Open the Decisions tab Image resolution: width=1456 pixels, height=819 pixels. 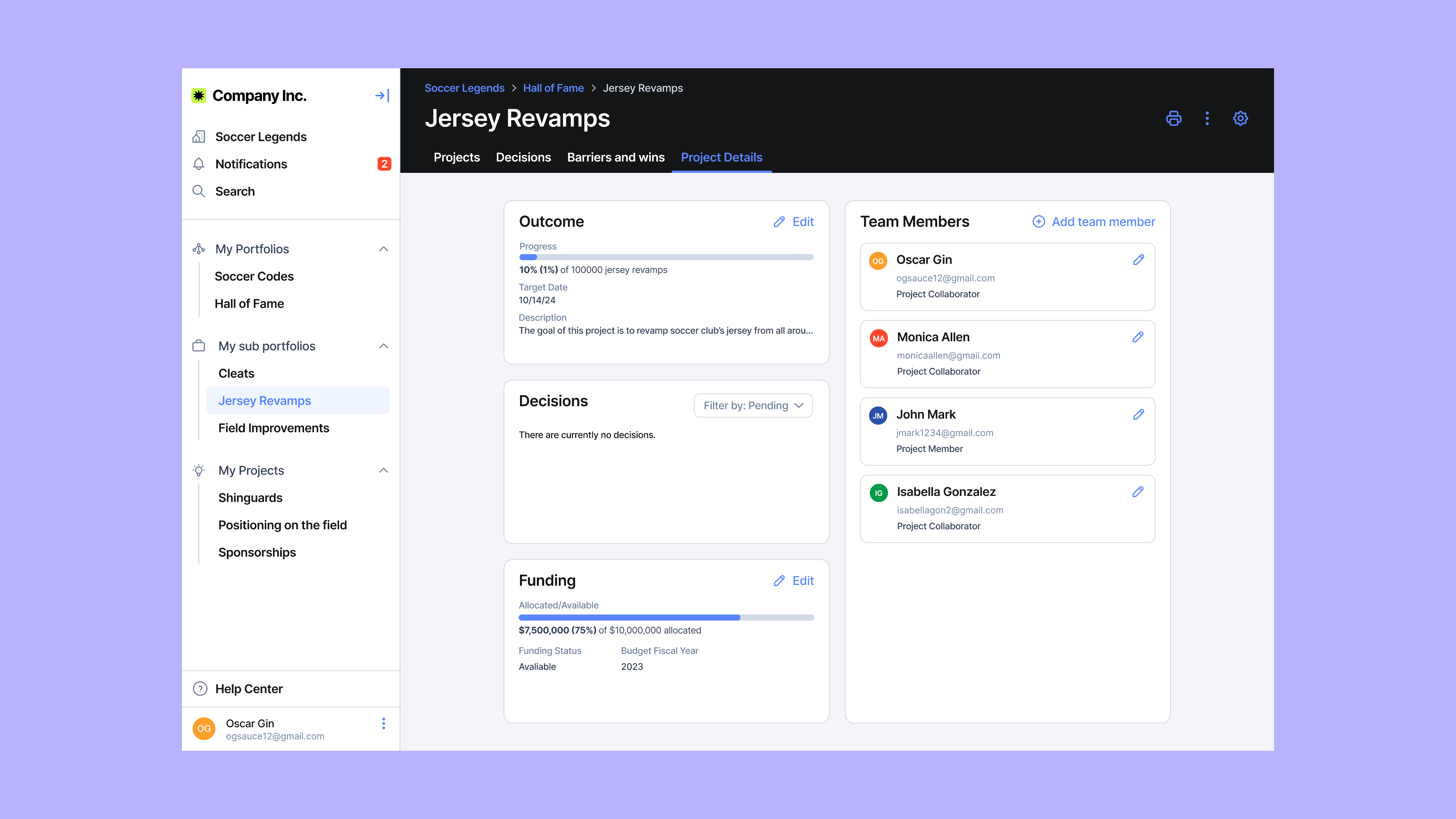click(x=523, y=157)
